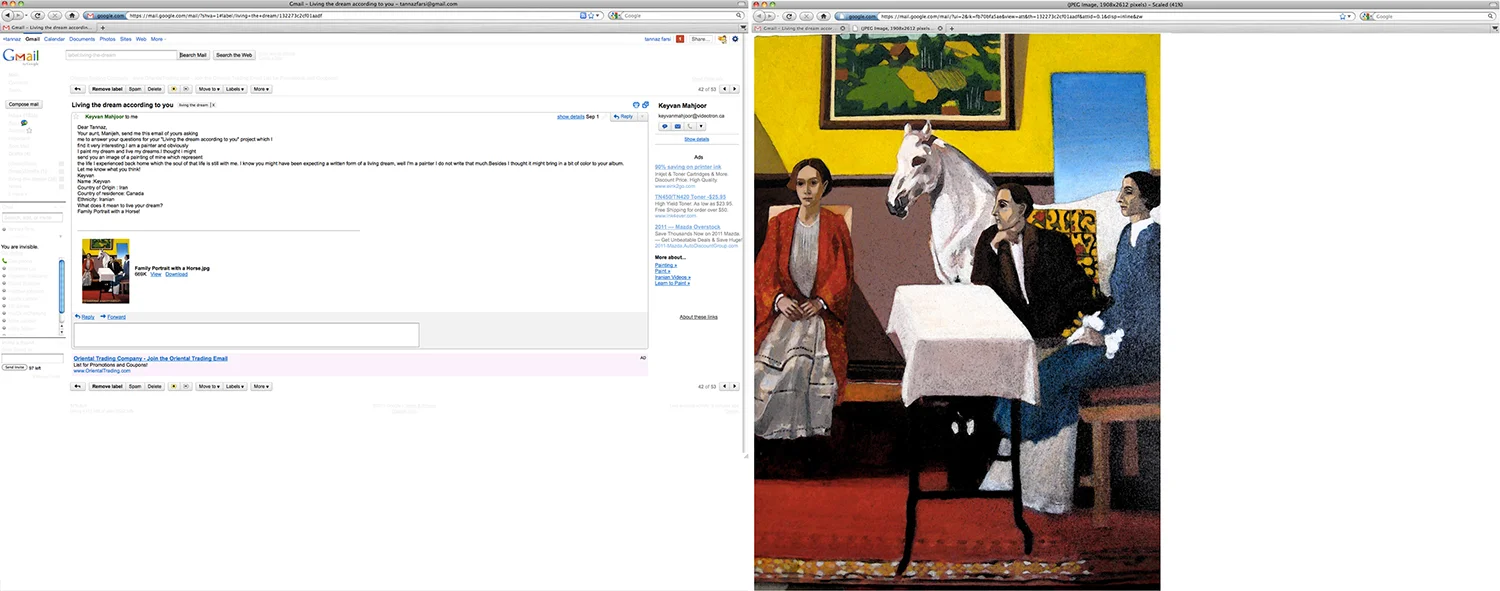Reload the JPEG image browser window
Image resolution: width=1500 pixels, height=591 pixels.
point(791,16)
